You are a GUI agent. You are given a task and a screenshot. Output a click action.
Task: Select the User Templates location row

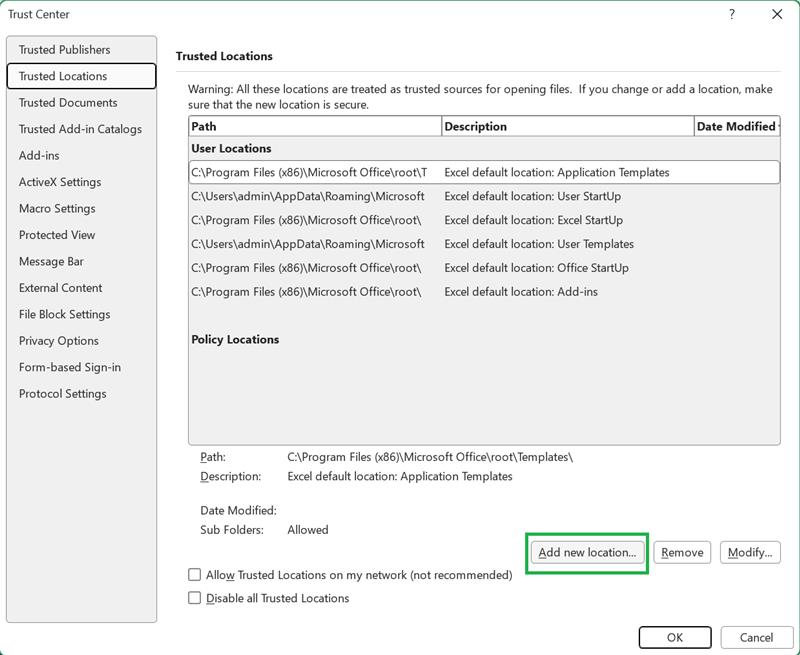pyautogui.click(x=484, y=244)
